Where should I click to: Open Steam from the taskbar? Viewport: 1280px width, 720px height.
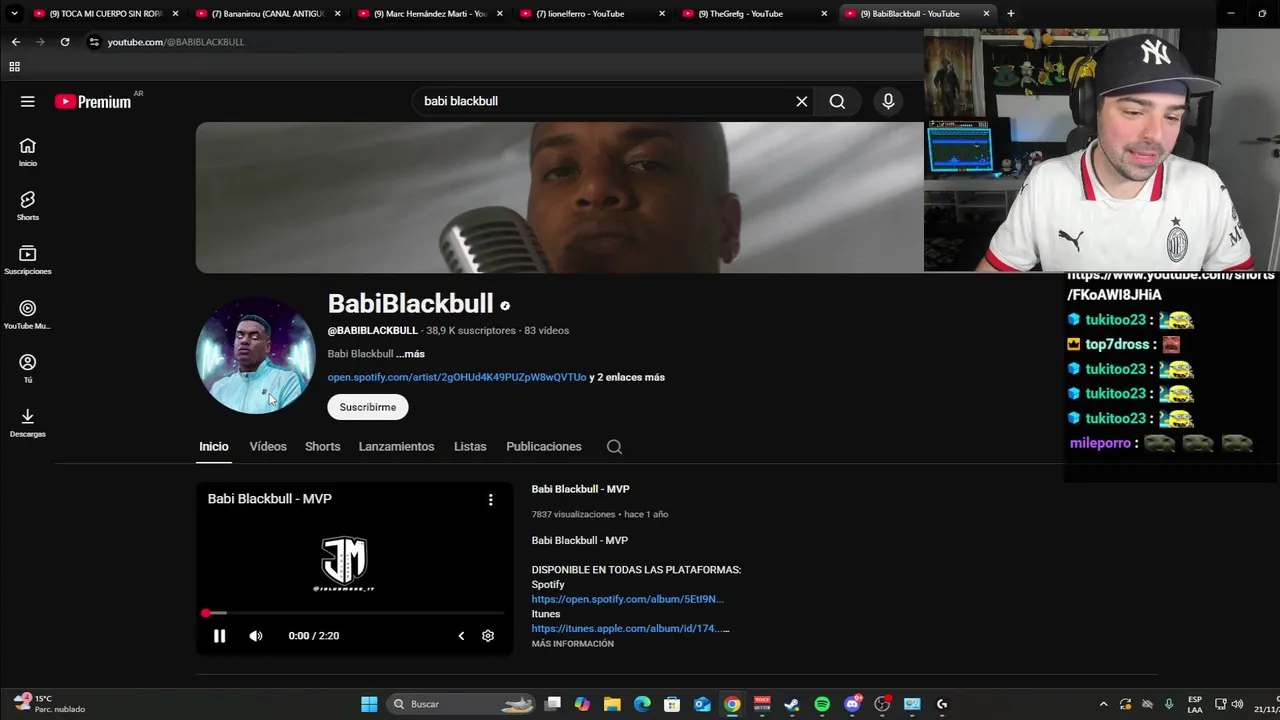(792, 704)
